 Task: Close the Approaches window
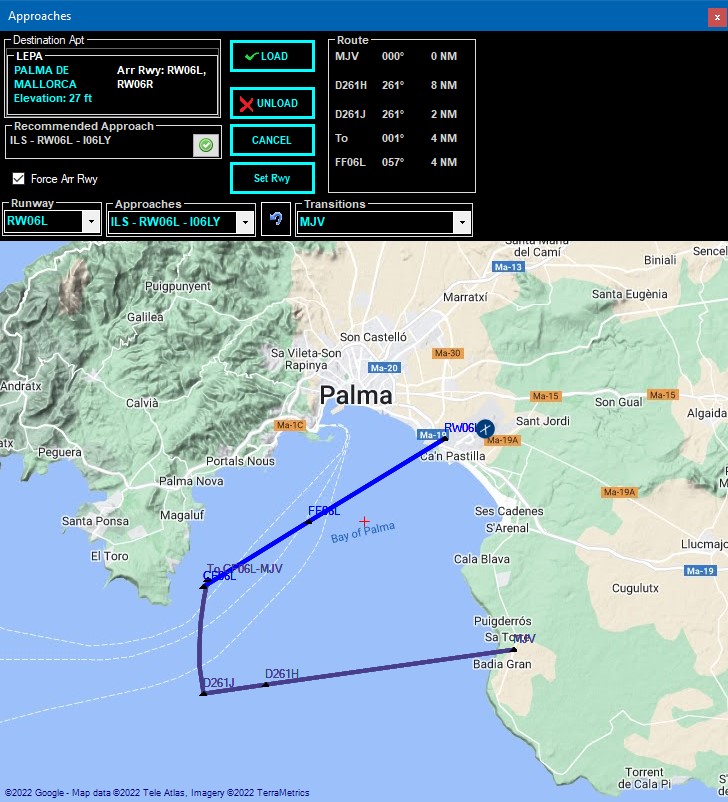click(717, 17)
